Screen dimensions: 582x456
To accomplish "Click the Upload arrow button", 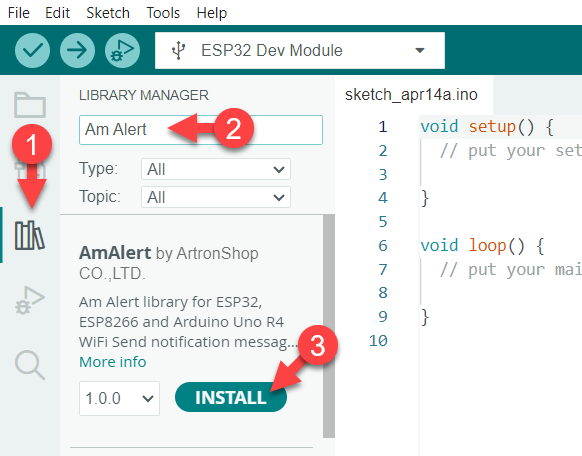I will [x=77, y=50].
